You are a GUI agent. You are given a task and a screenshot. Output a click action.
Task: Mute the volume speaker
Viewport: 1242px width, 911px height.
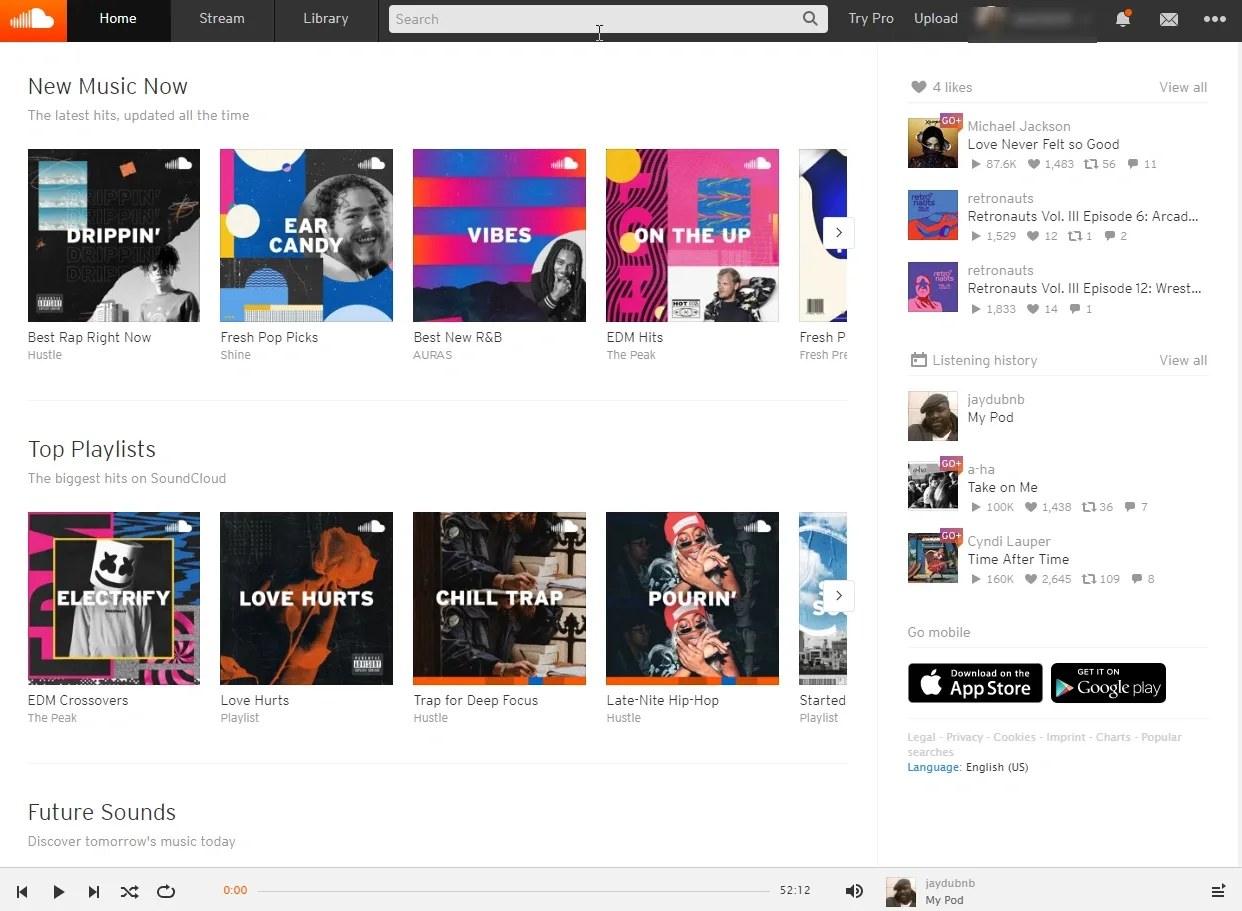[x=854, y=891]
